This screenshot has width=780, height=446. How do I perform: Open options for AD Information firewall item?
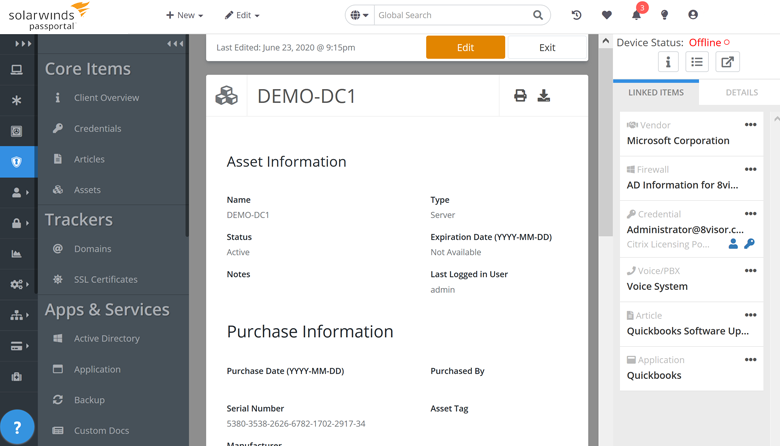click(x=750, y=170)
